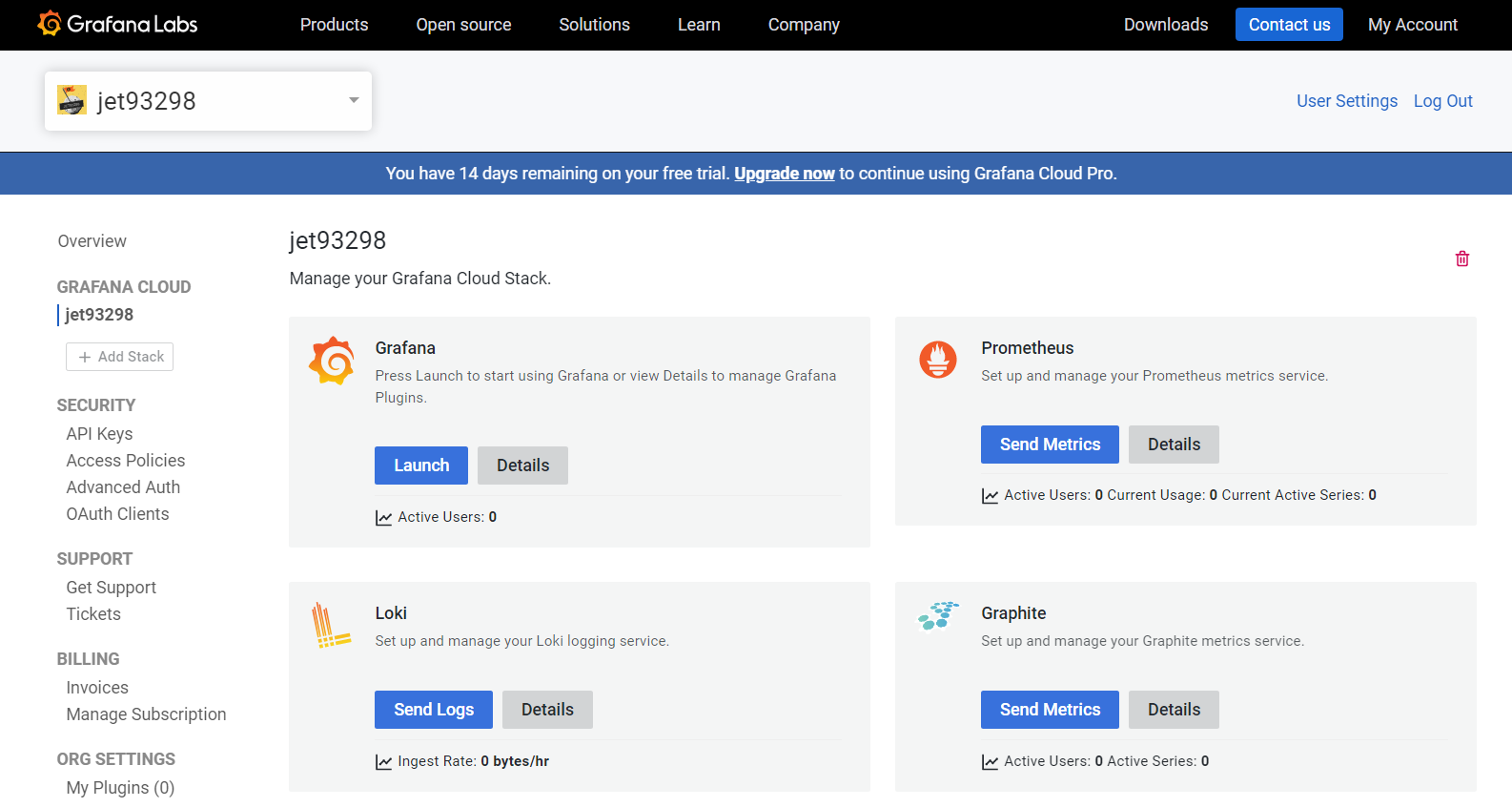Viewport: 1512px width, 807px height.
Task: Open Grafana Details
Action: click(x=522, y=466)
